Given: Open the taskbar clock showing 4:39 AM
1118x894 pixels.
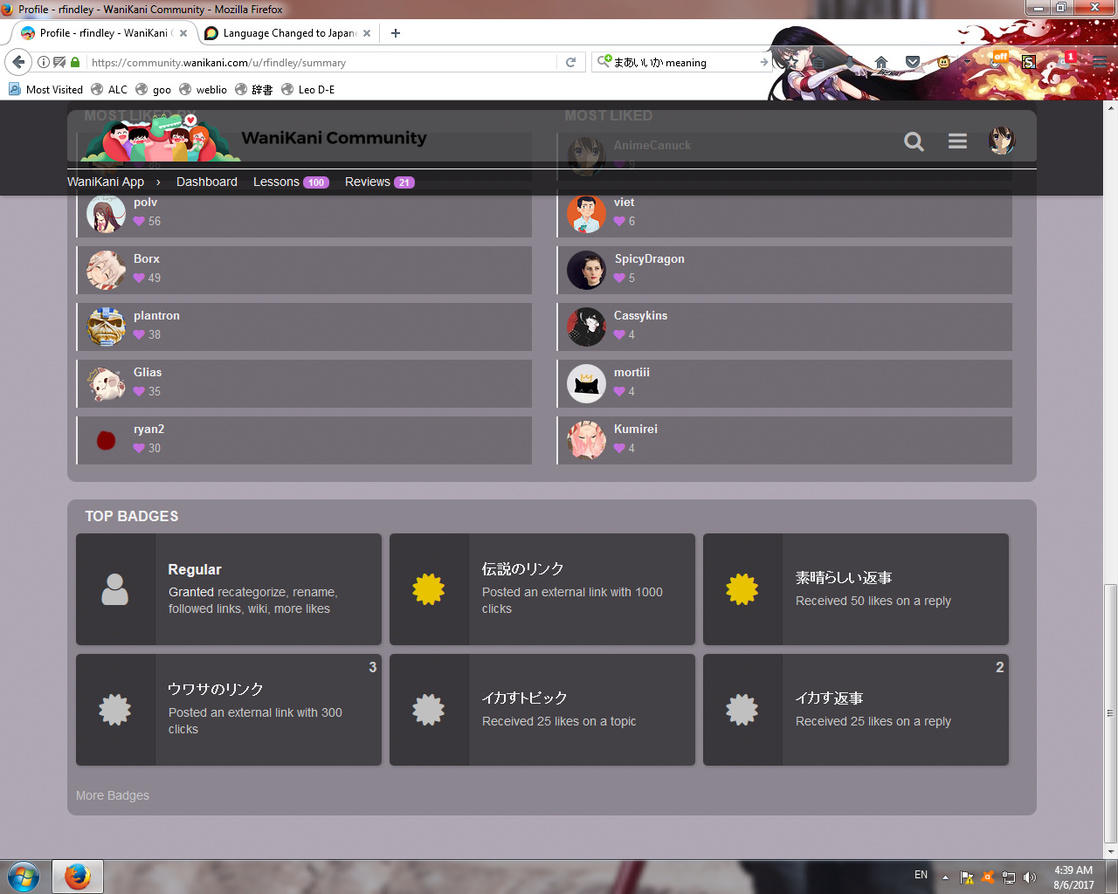Looking at the screenshot, I should (x=1073, y=877).
